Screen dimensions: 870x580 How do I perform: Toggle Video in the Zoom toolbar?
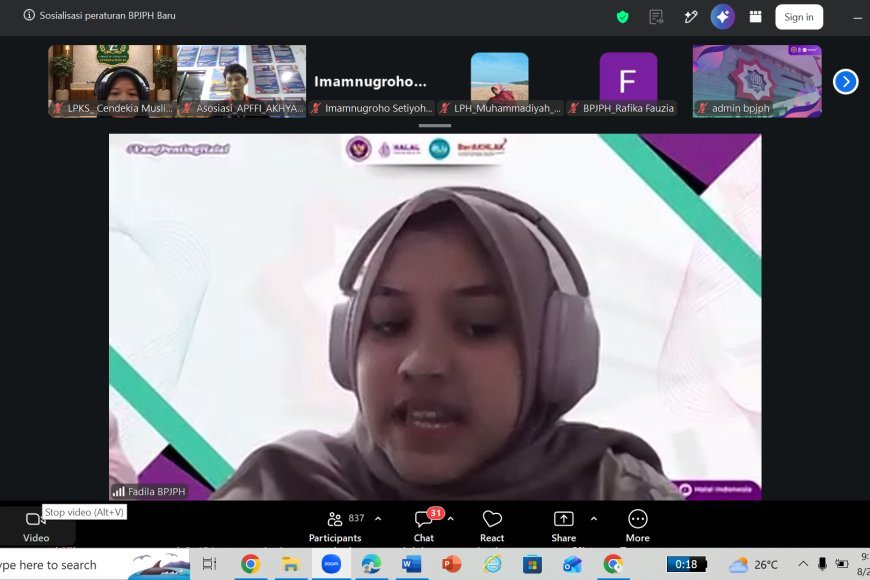[x=36, y=527]
